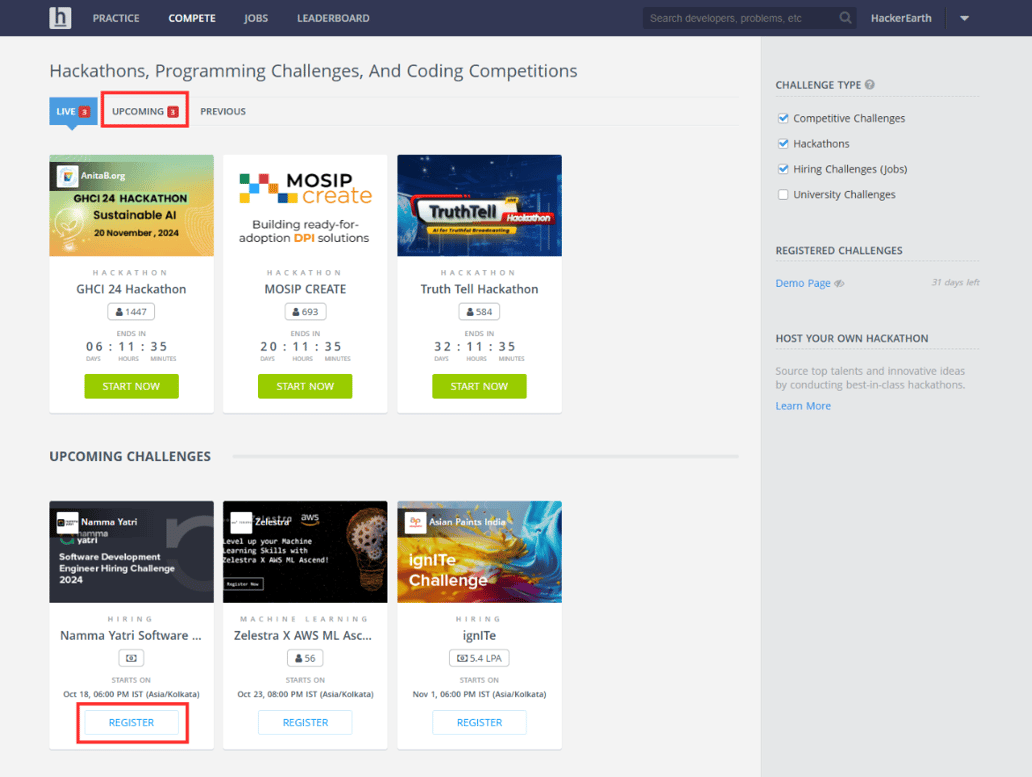1032x777 pixels.
Task: Click the search developers input field
Action: [x=740, y=18]
